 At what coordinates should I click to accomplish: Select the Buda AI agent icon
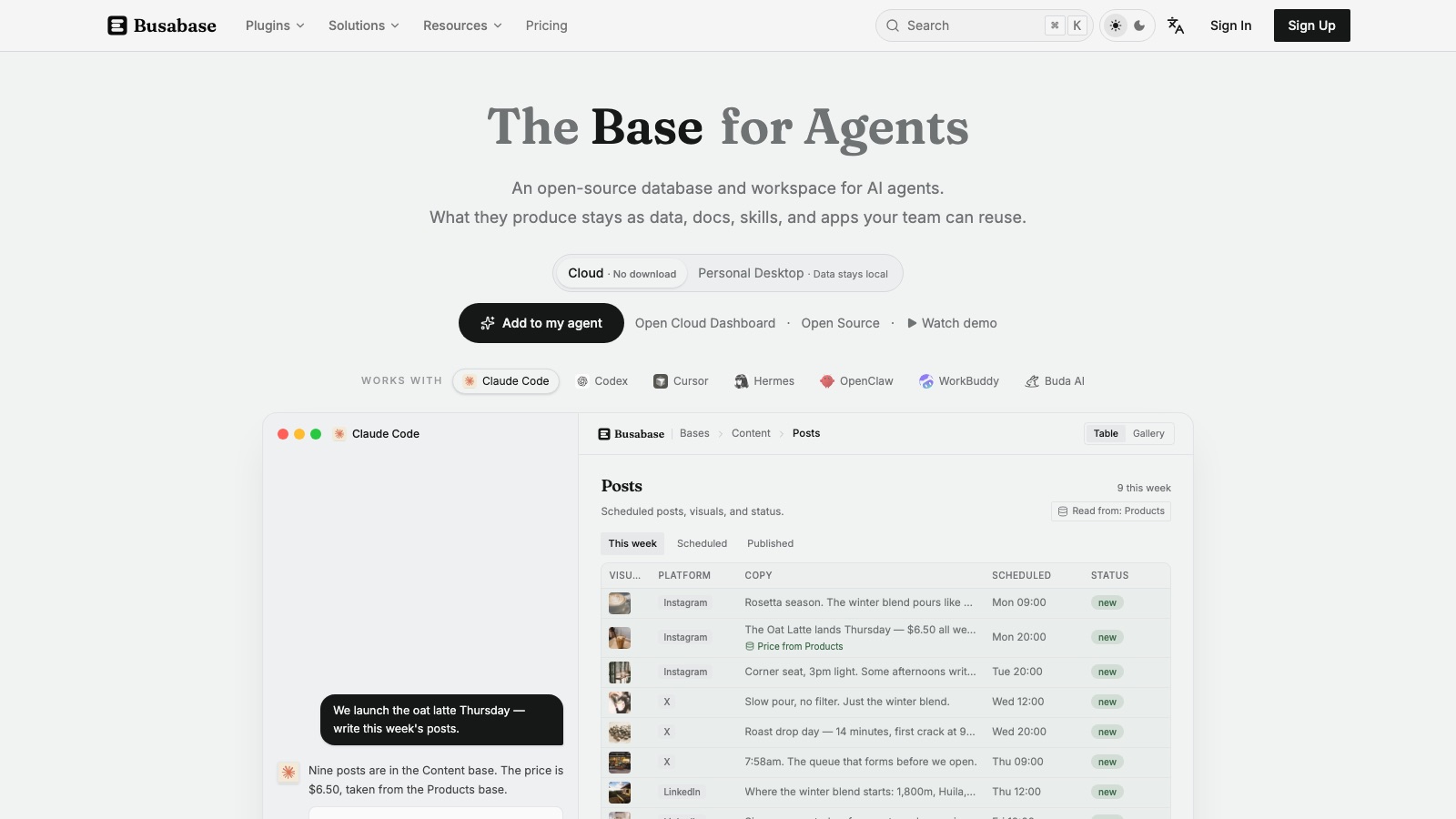[1032, 381]
